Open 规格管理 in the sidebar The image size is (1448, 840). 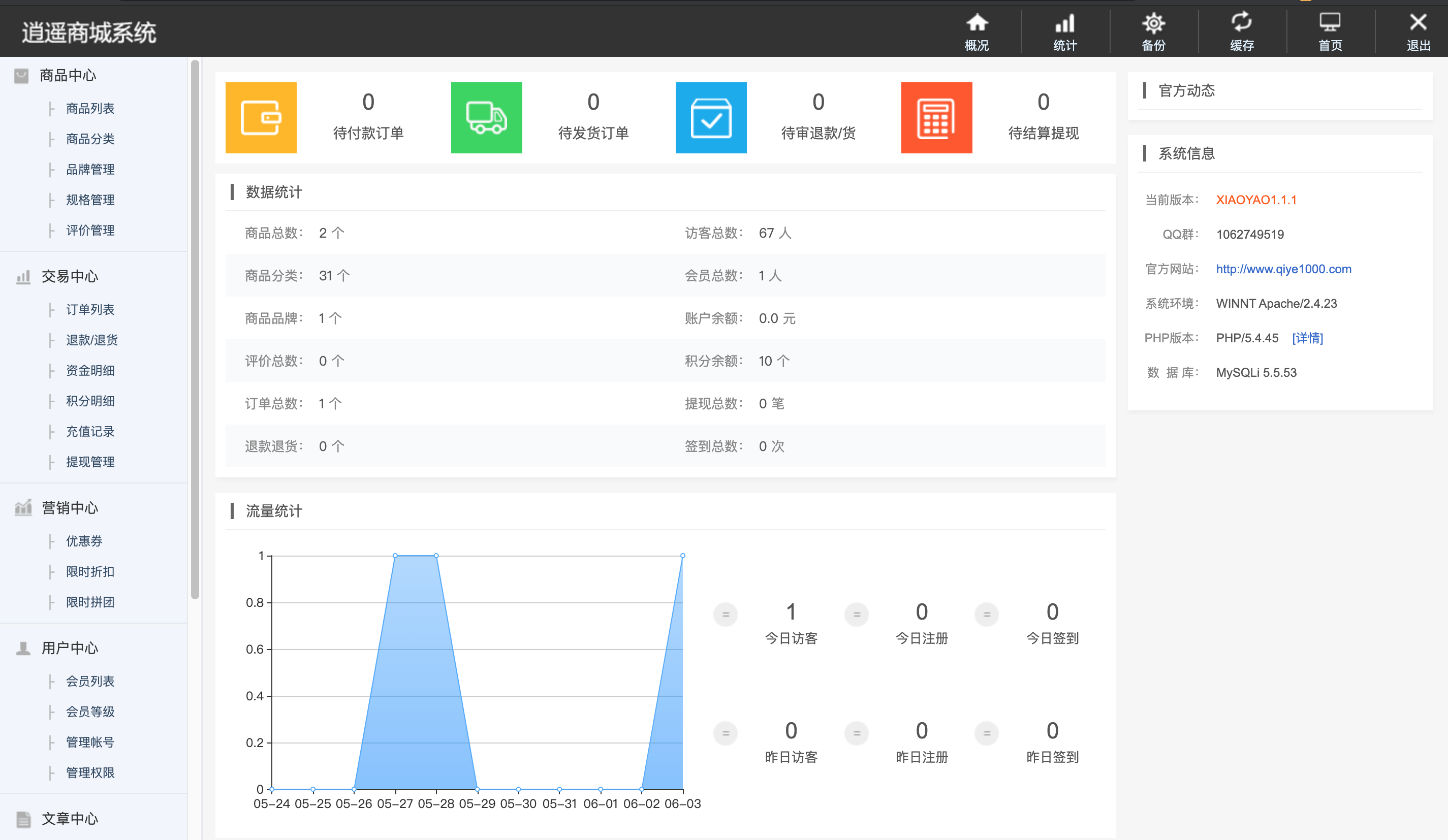(90, 200)
